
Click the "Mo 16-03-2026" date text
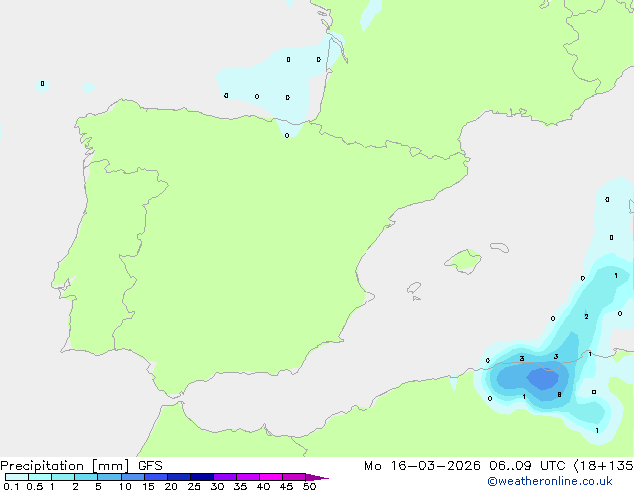(x=422, y=466)
